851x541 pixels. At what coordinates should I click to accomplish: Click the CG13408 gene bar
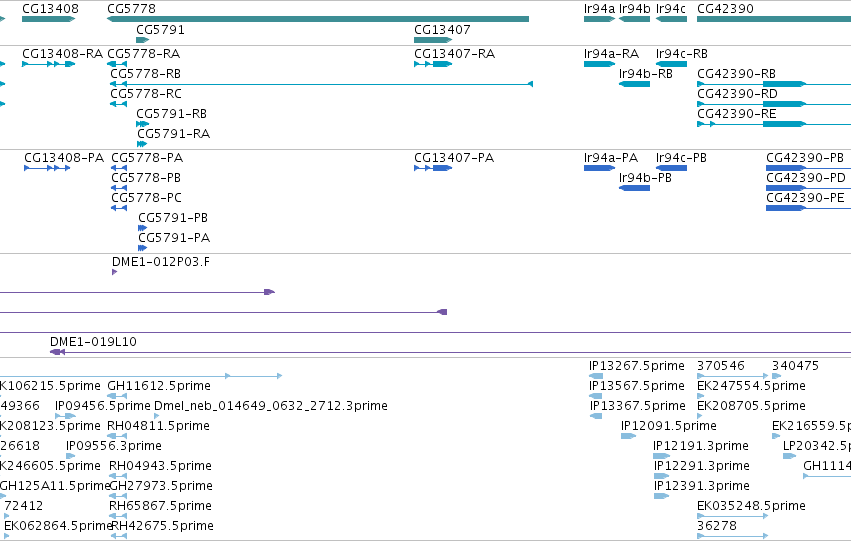48,19
